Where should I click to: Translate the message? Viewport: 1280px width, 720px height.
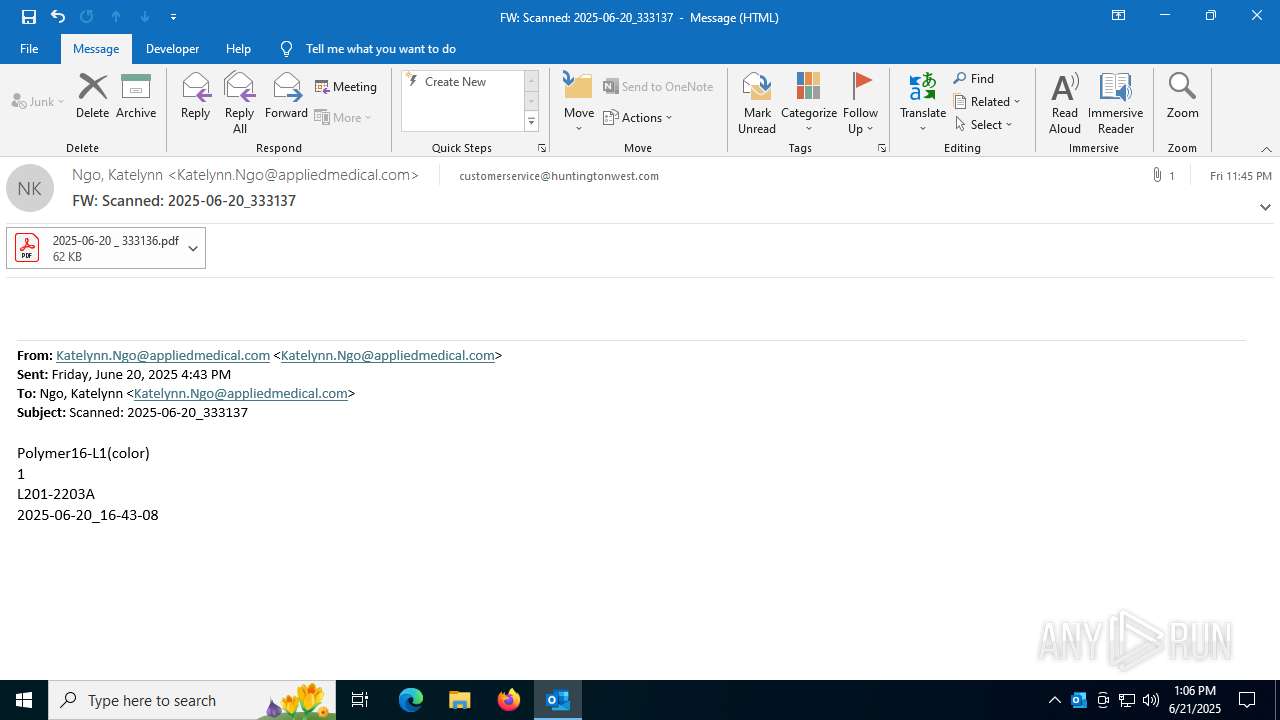tap(922, 102)
